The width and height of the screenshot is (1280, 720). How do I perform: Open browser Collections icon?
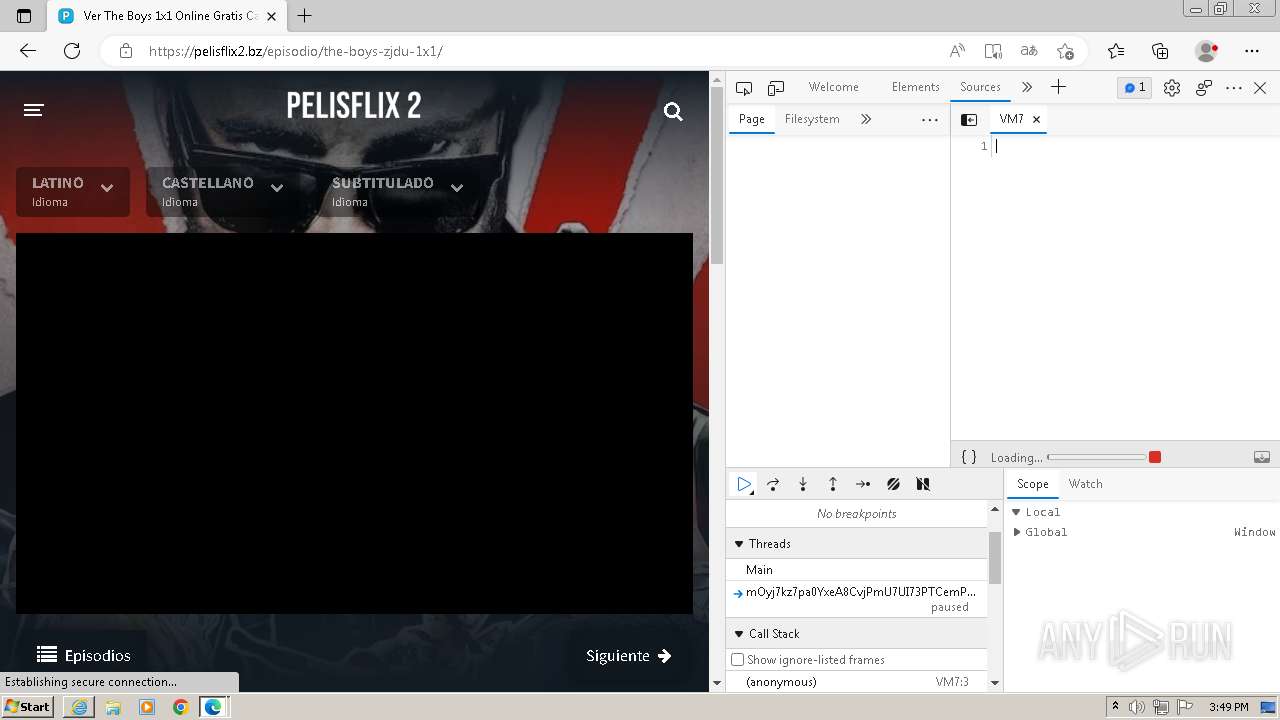click(x=1160, y=51)
